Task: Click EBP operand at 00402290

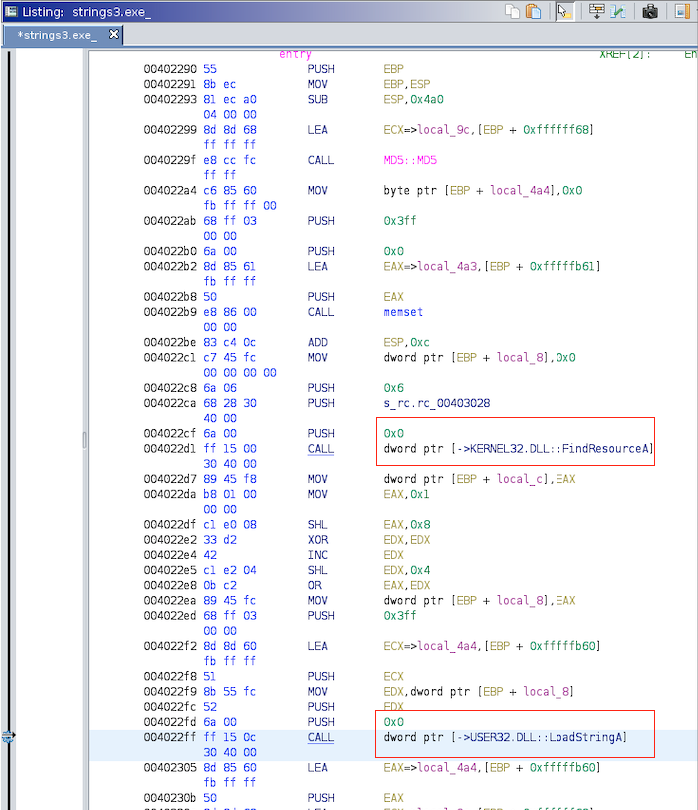Action: (x=393, y=69)
